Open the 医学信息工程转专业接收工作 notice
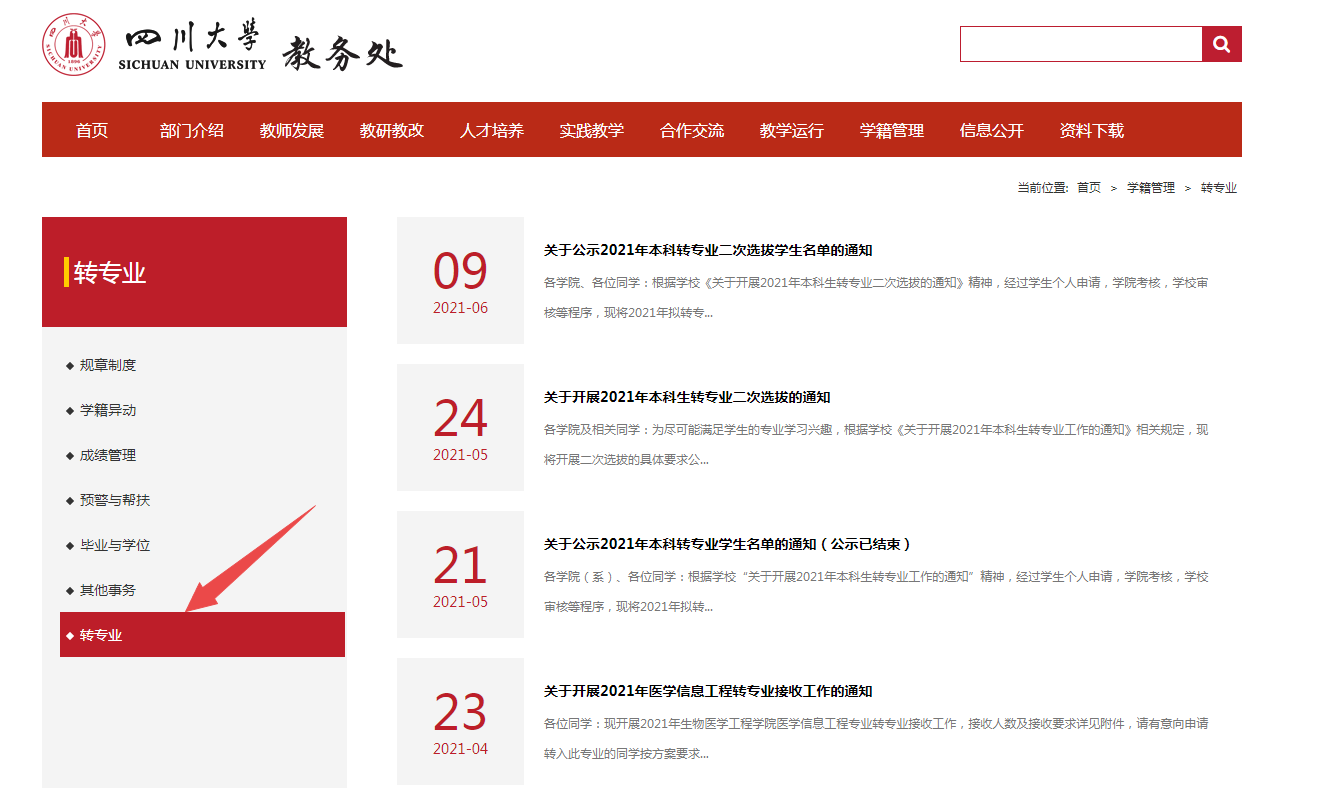Viewport: 1342px width, 788px height. 708,691
